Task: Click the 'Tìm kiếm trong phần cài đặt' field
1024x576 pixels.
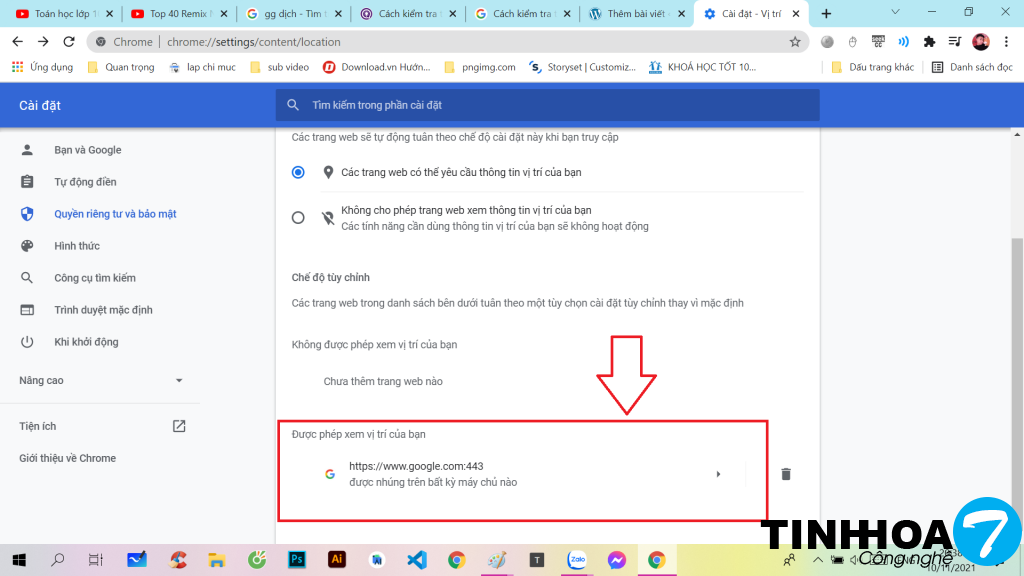Action: point(560,105)
